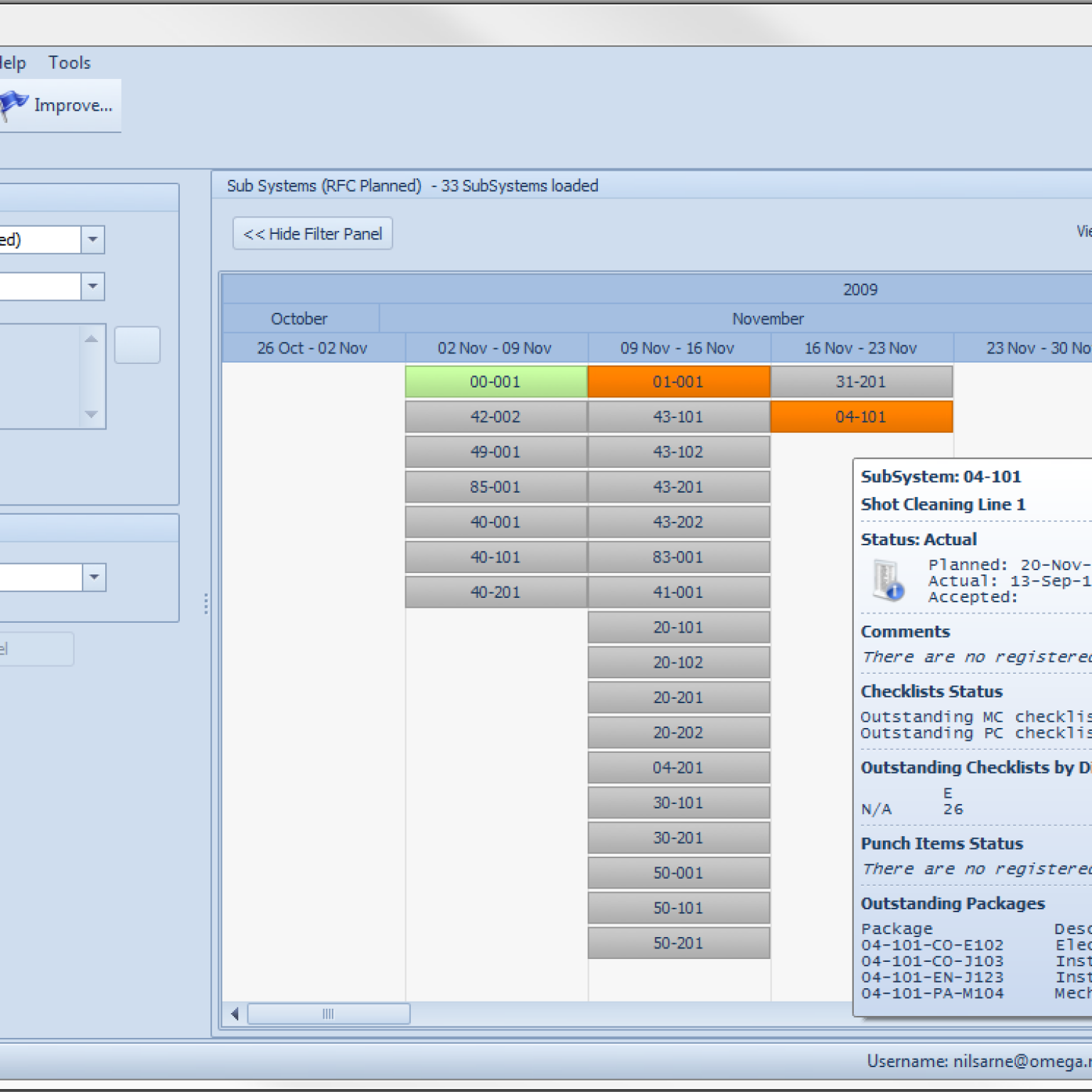This screenshot has width=1092, height=1092.
Task: Click the filter panel splitter grip dots
Action: 205,604
